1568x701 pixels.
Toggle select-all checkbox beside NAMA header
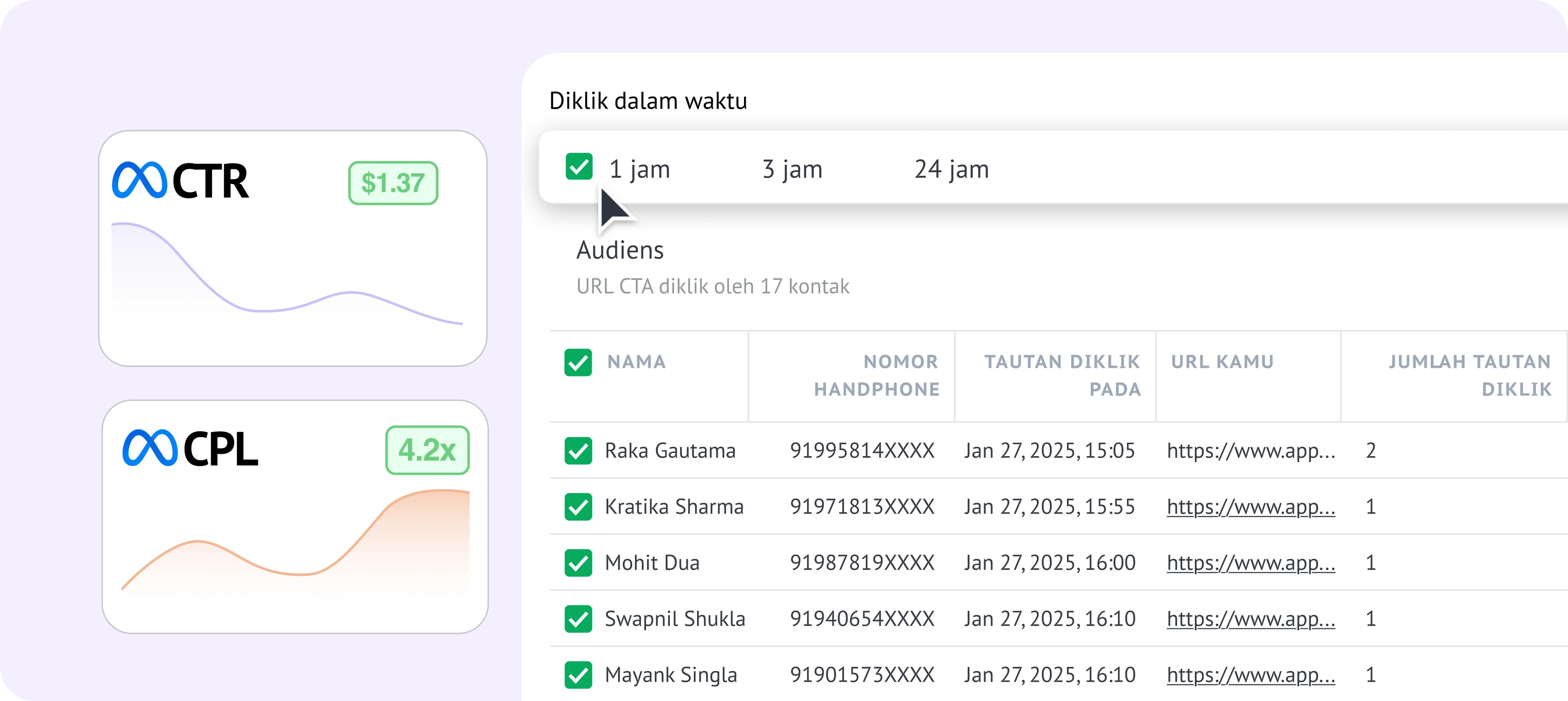pyautogui.click(x=578, y=362)
